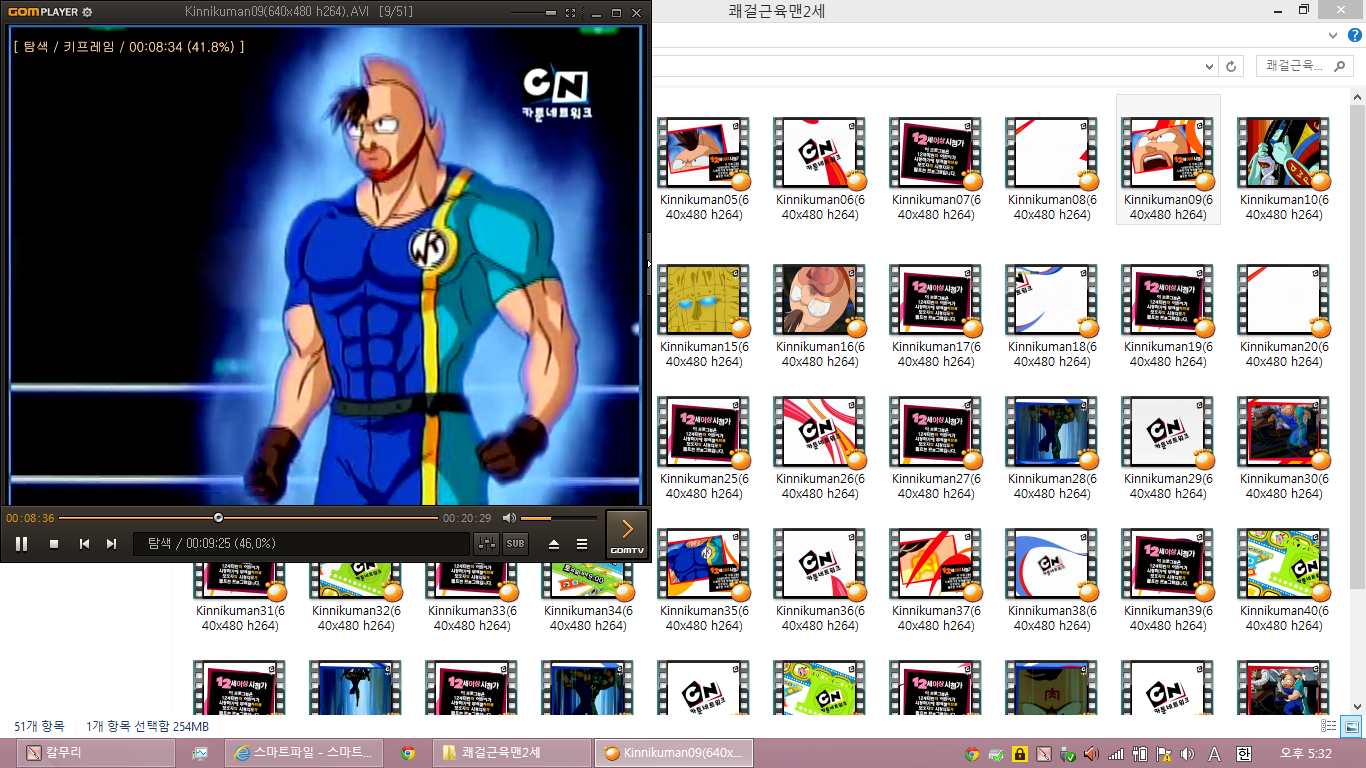Viewport: 1366px width, 768px height.
Task: Click the video seek bar handle
Action: click(x=218, y=518)
